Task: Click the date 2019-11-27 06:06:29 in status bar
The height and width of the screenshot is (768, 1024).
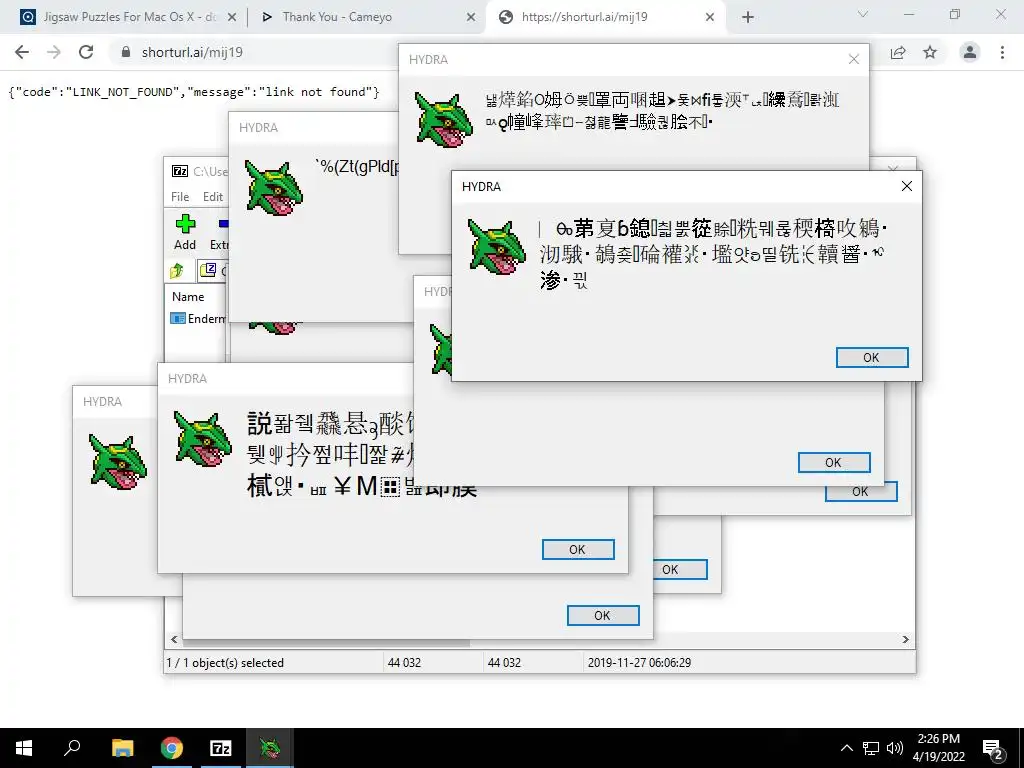Action: coord(639,663)
